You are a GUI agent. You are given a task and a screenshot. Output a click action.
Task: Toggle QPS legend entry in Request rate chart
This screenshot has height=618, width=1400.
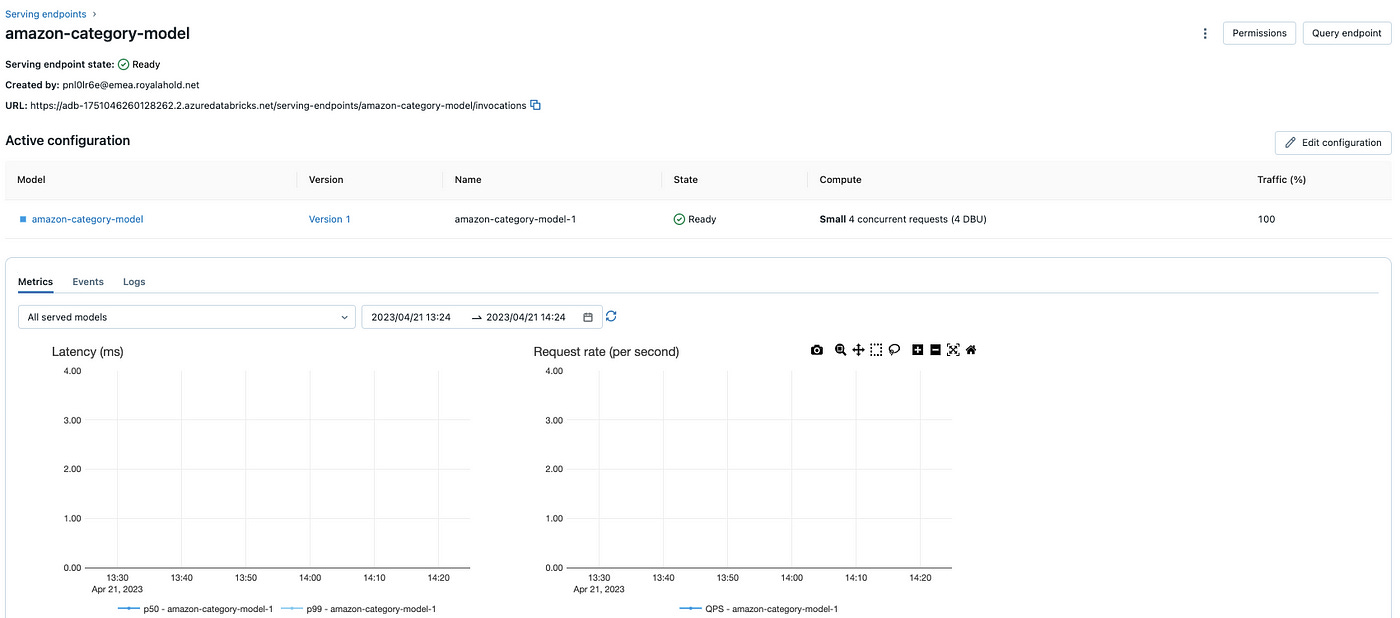click(x=758, y=608)
